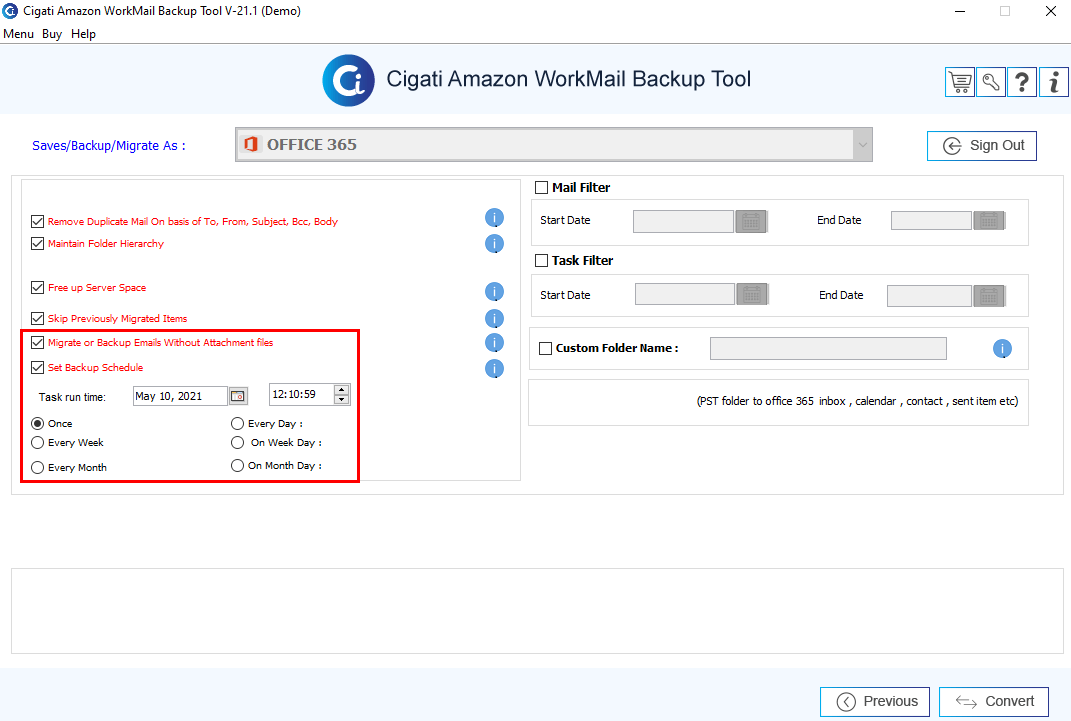
Task: Click the PST folder to office 365 note
Action: [857, 401]
